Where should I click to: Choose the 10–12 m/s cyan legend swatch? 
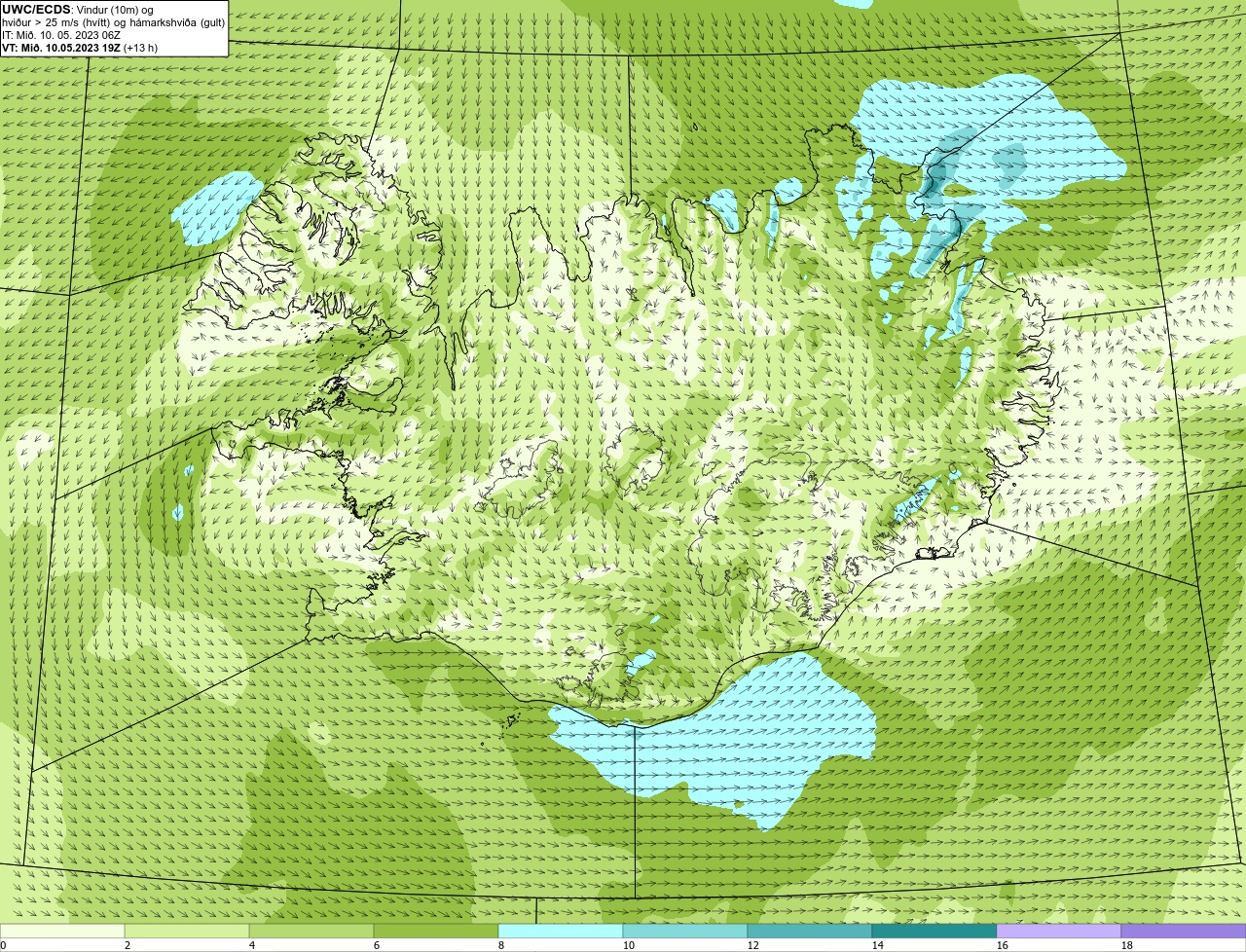coord(685,932)
